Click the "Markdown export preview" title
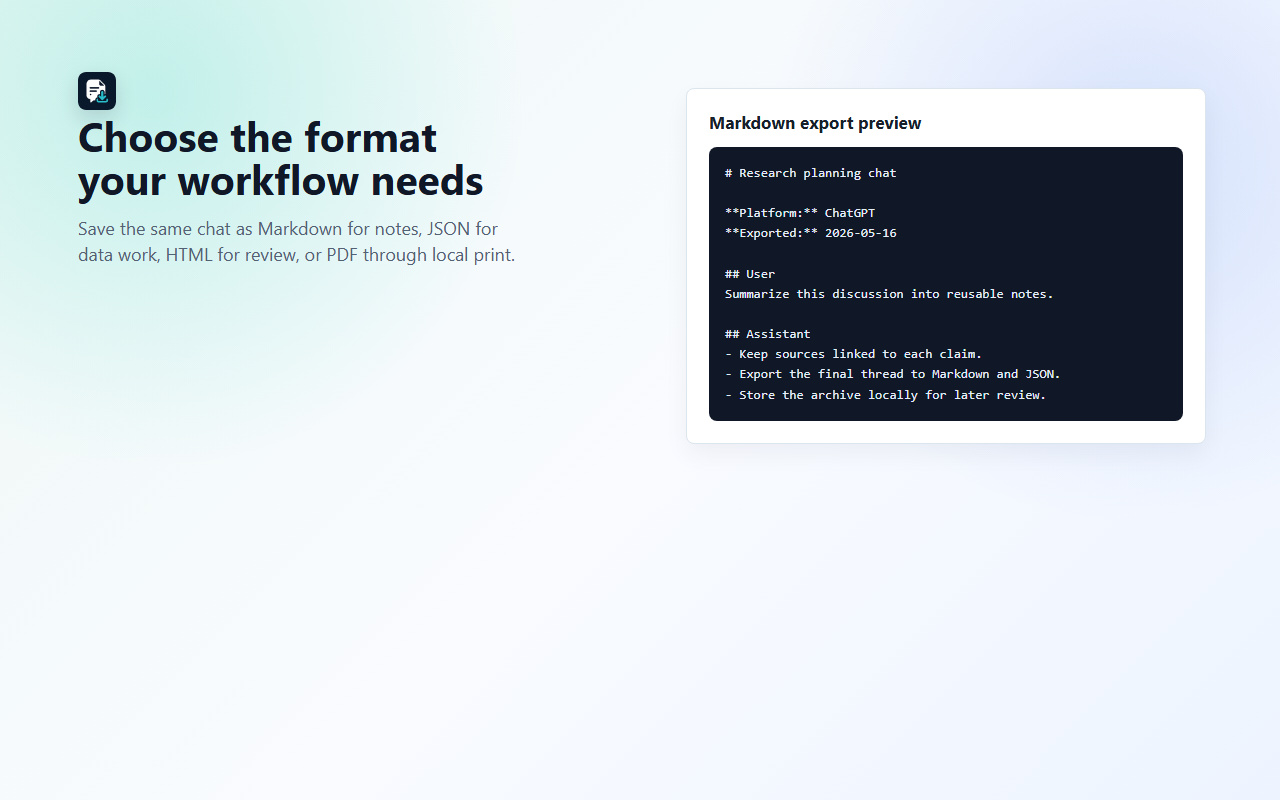Viewport: 1280px width, 800px height. 815,123
